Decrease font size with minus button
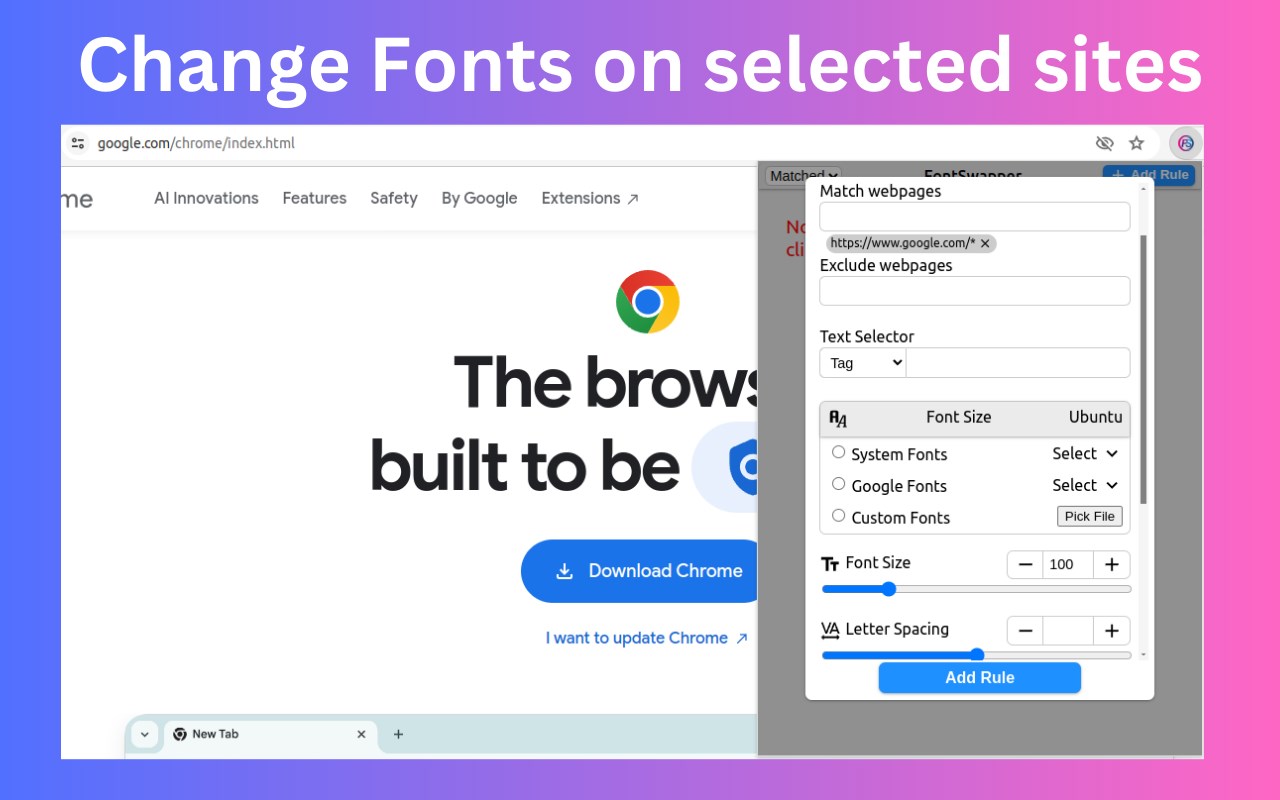 [1025, 564]
